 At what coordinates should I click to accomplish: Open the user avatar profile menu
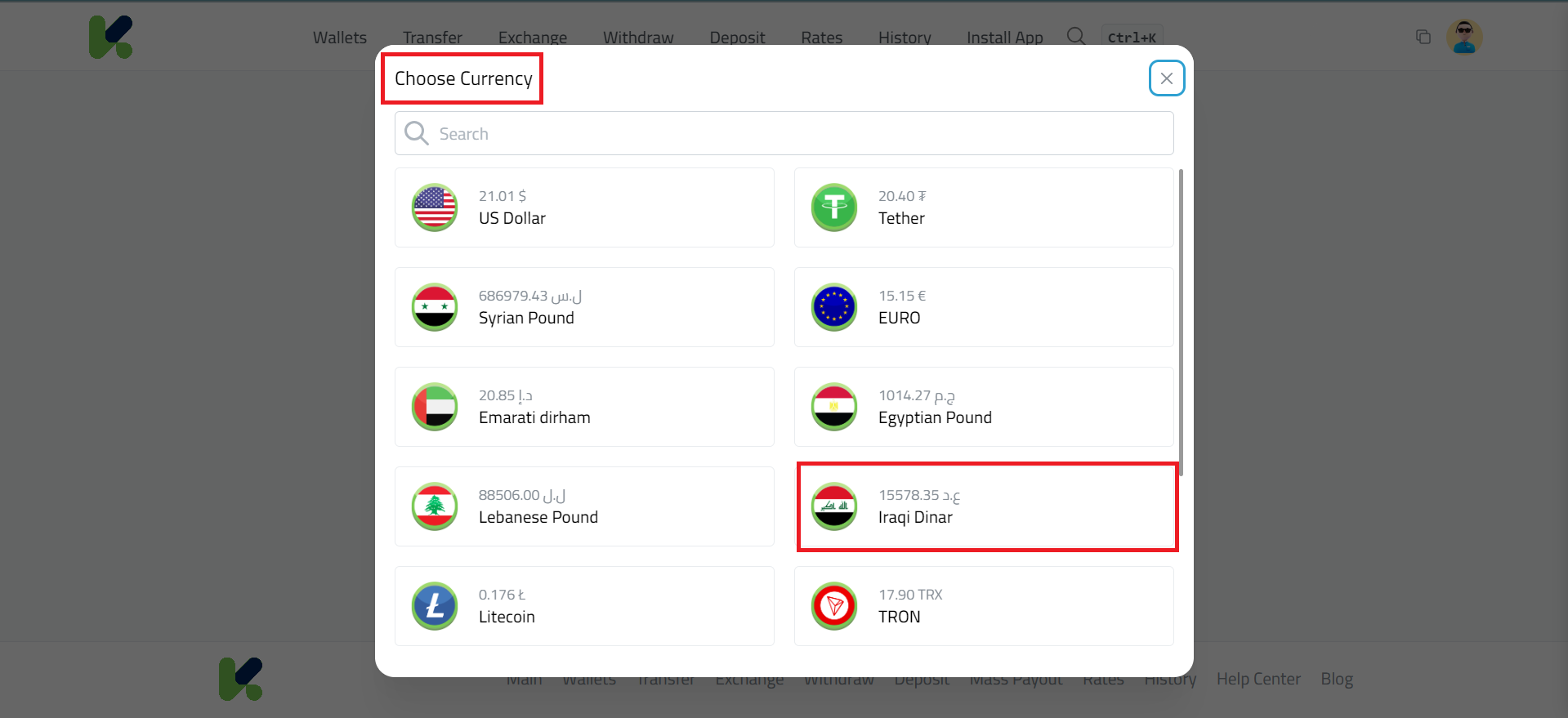pyautogui.click(x=1464, y=37)
